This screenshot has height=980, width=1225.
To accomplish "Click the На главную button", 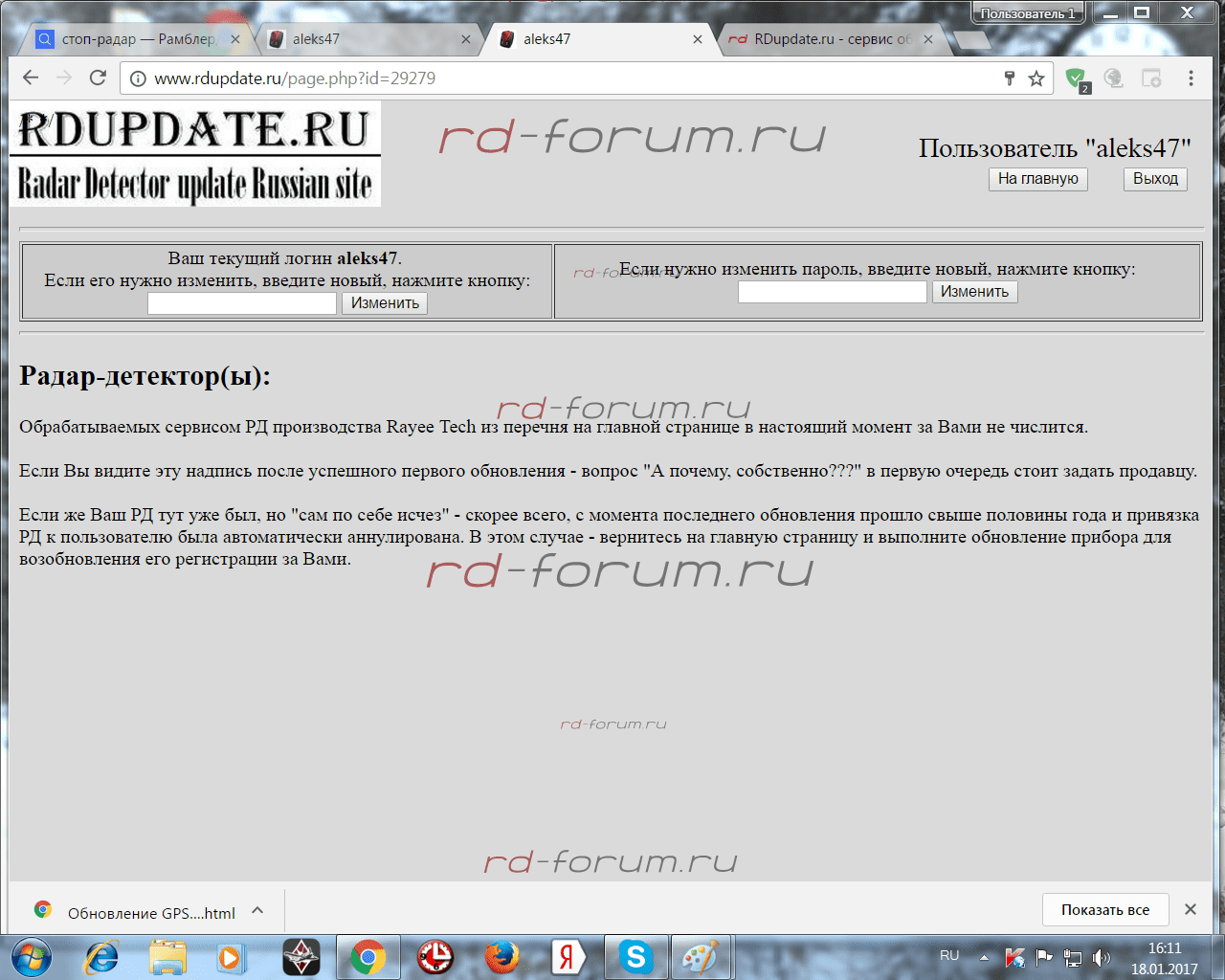I will point(1037,179).
